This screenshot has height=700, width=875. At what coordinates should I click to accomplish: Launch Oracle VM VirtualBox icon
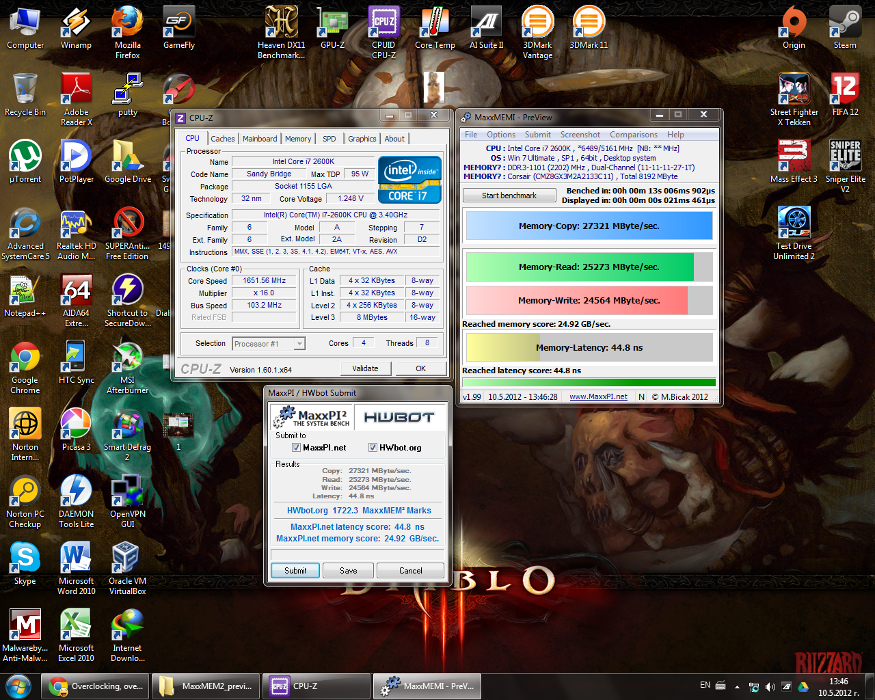point(127,568)
